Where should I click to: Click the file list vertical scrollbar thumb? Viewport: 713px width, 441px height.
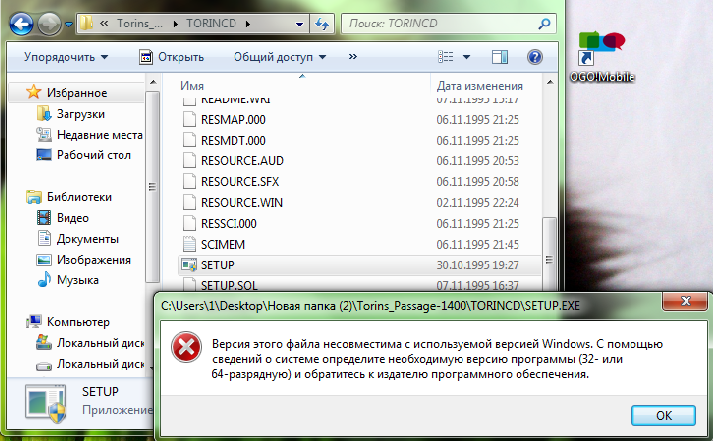click(x=549, y=254)
